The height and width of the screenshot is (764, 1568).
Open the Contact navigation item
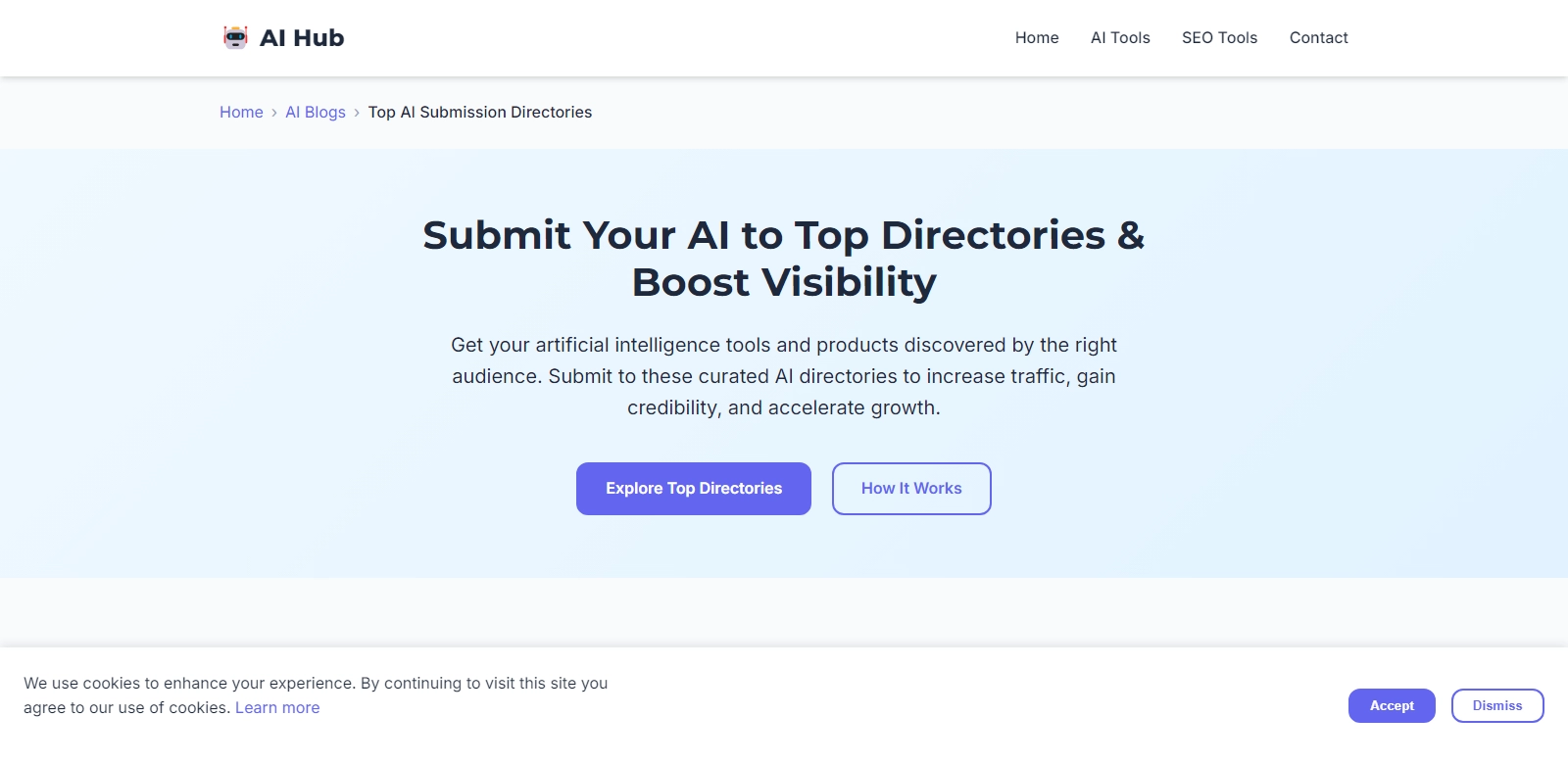[1319, 38]
